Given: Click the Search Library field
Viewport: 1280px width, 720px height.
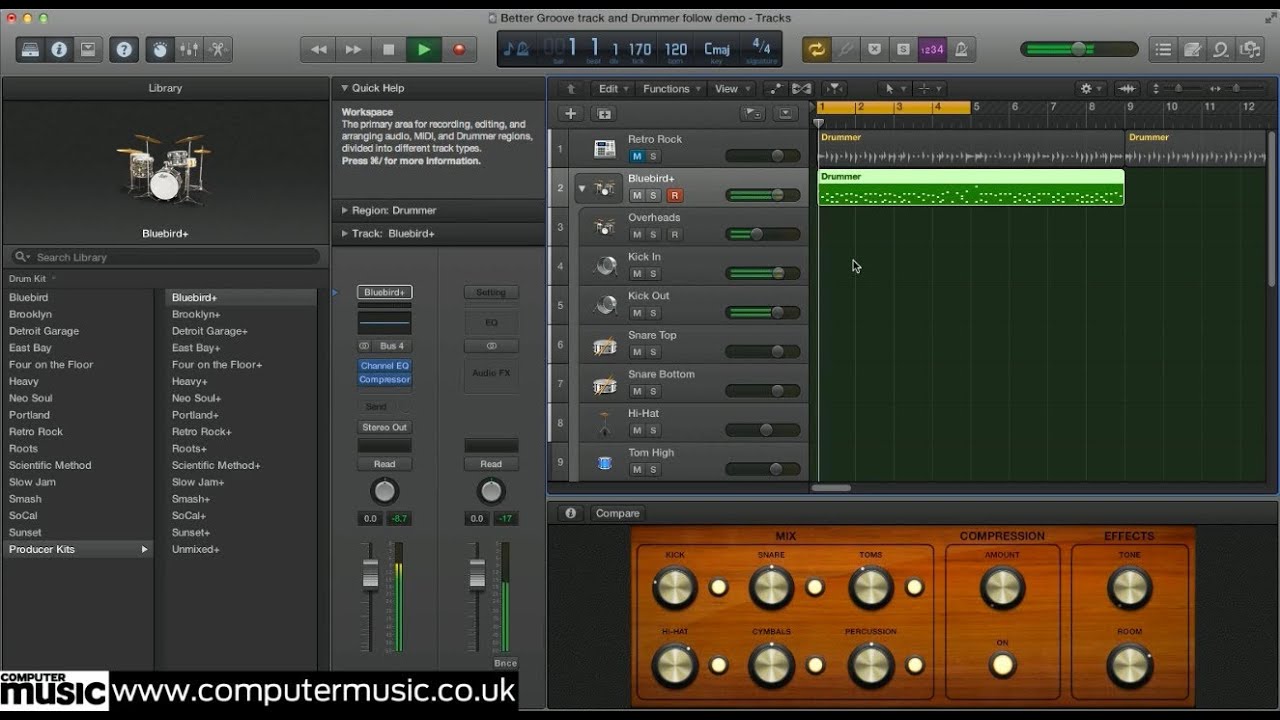Looking at the screenshot, I should (166, 257).
